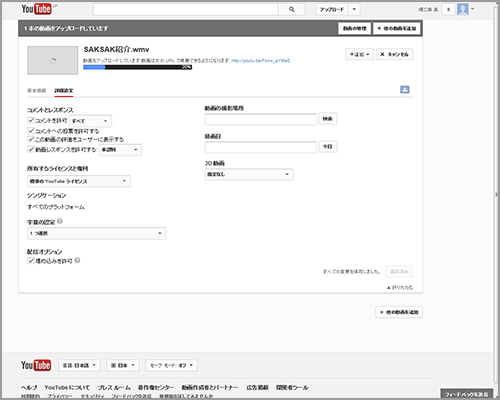500x400 pixels.
Task: Click the username text in the header
Action: (428, 10)
